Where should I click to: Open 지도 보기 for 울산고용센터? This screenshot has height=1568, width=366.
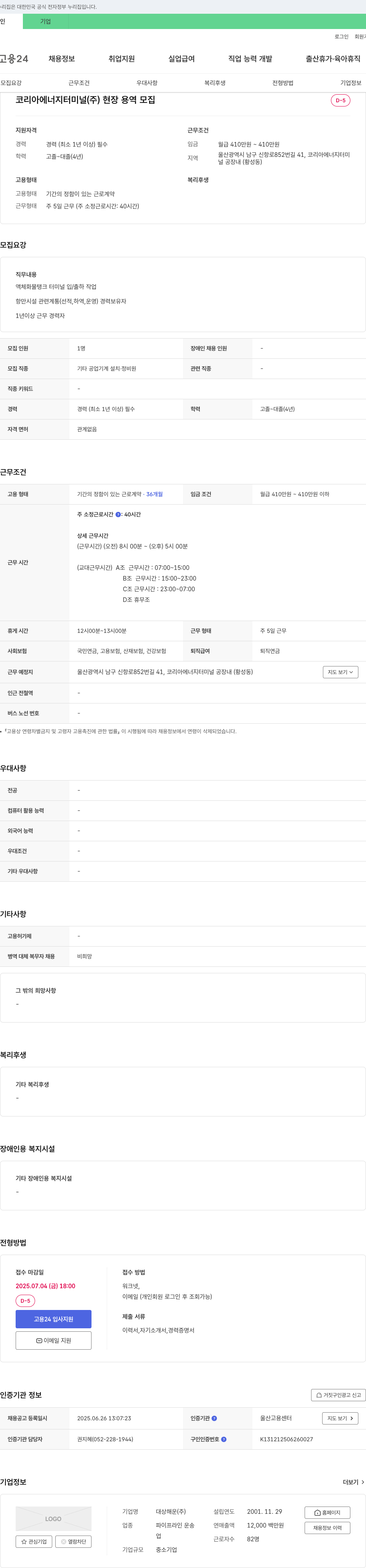pos(340,1418)
